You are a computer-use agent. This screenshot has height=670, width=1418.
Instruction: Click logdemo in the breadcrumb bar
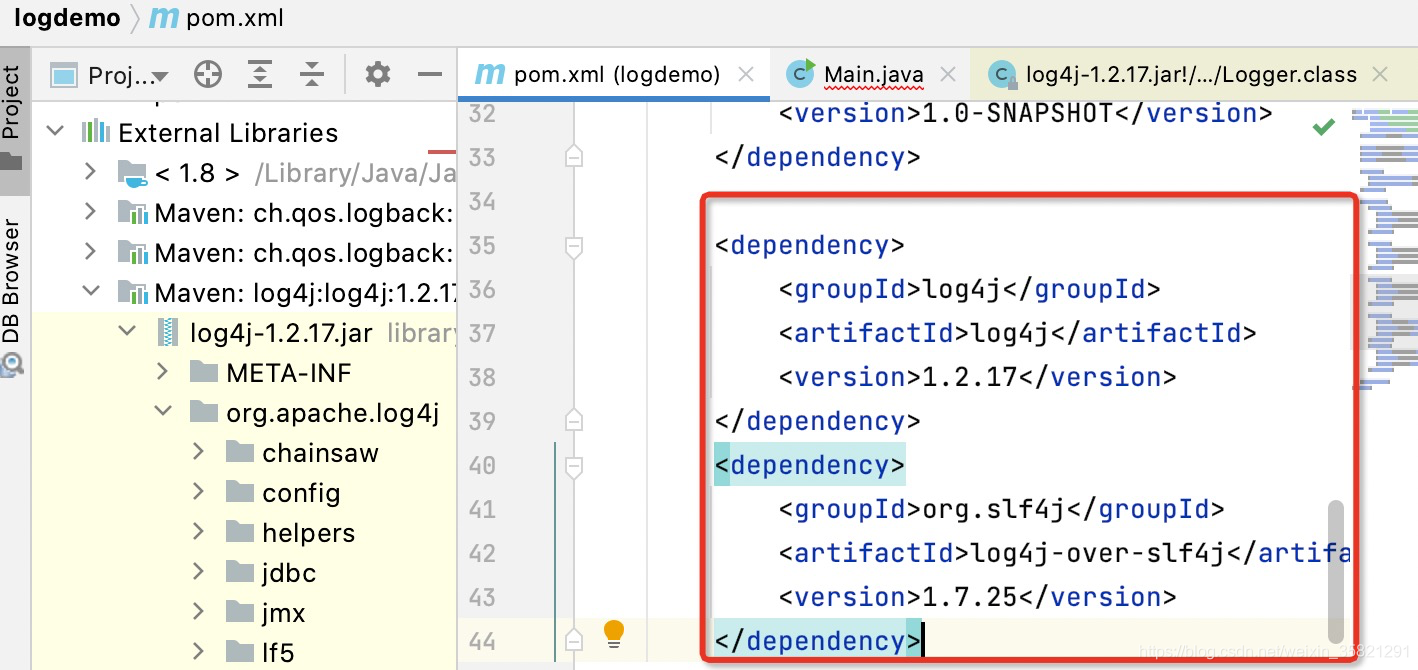pyautogui.click(x=67, y=17)
